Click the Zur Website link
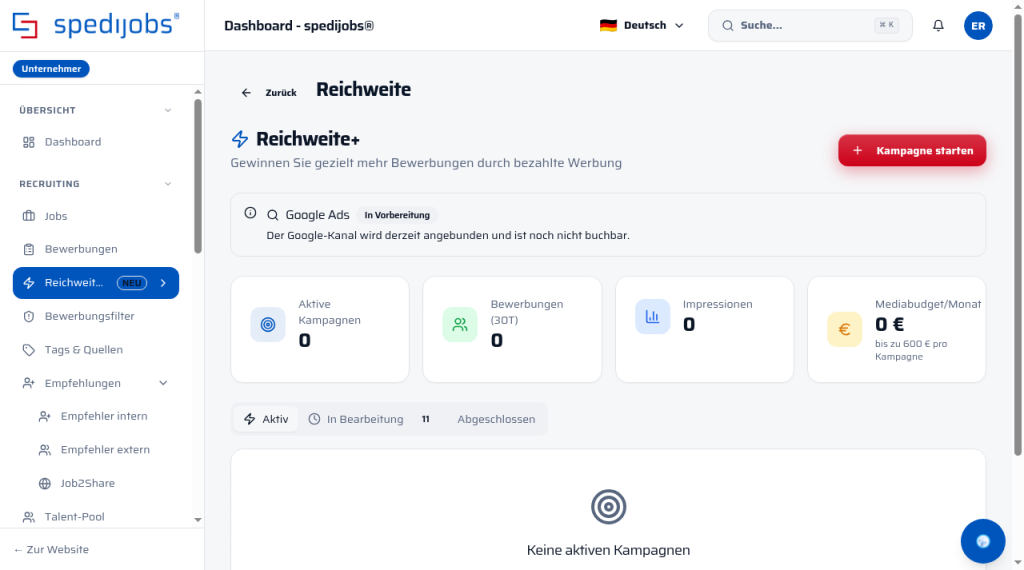Screen dimensions: 1024x570 (x=51, y=550)
